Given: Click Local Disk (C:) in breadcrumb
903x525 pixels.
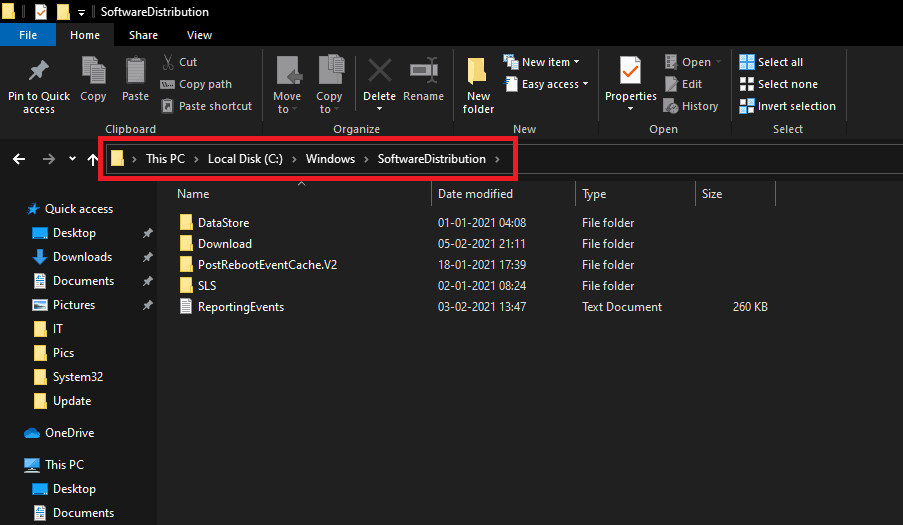Looking at the screenshot, I should click(x=245, y=159).
